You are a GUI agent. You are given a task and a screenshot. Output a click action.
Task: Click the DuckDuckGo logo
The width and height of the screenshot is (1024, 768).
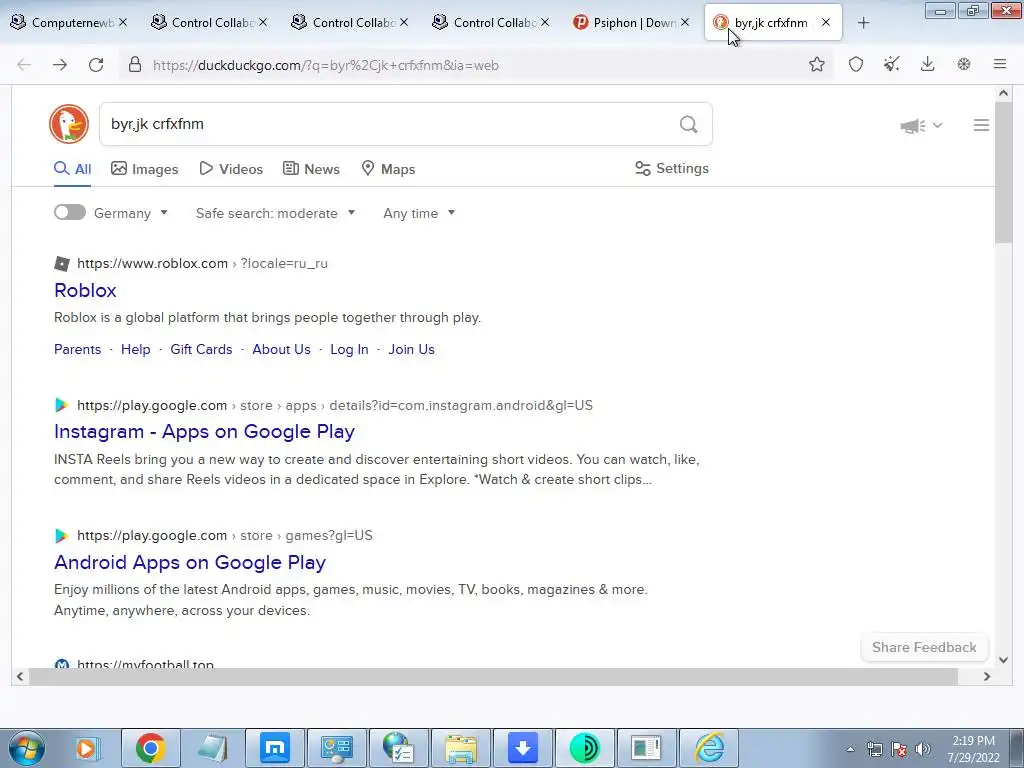pos(69,124)
